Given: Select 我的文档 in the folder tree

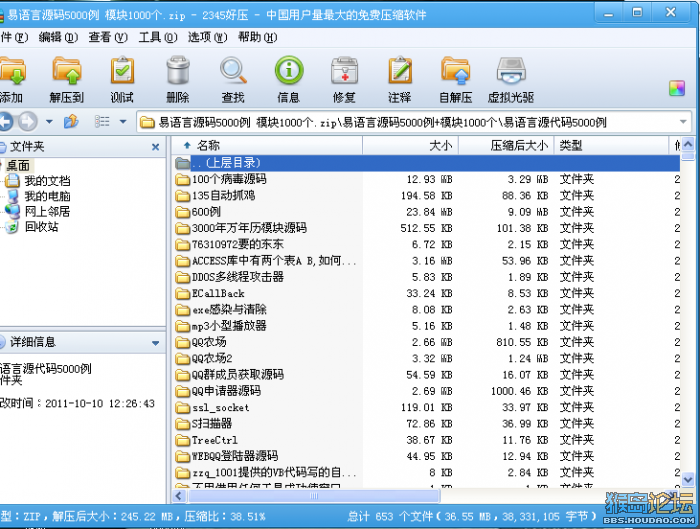Looking at the screenshot, I should click(47, 181).
